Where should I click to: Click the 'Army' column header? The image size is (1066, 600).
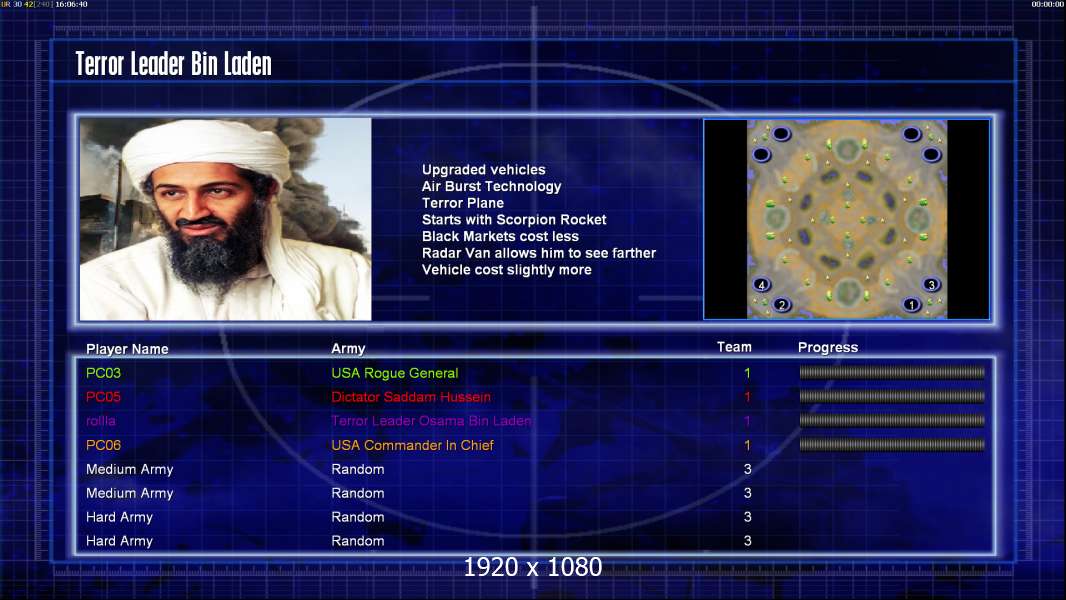coord(348,349)
